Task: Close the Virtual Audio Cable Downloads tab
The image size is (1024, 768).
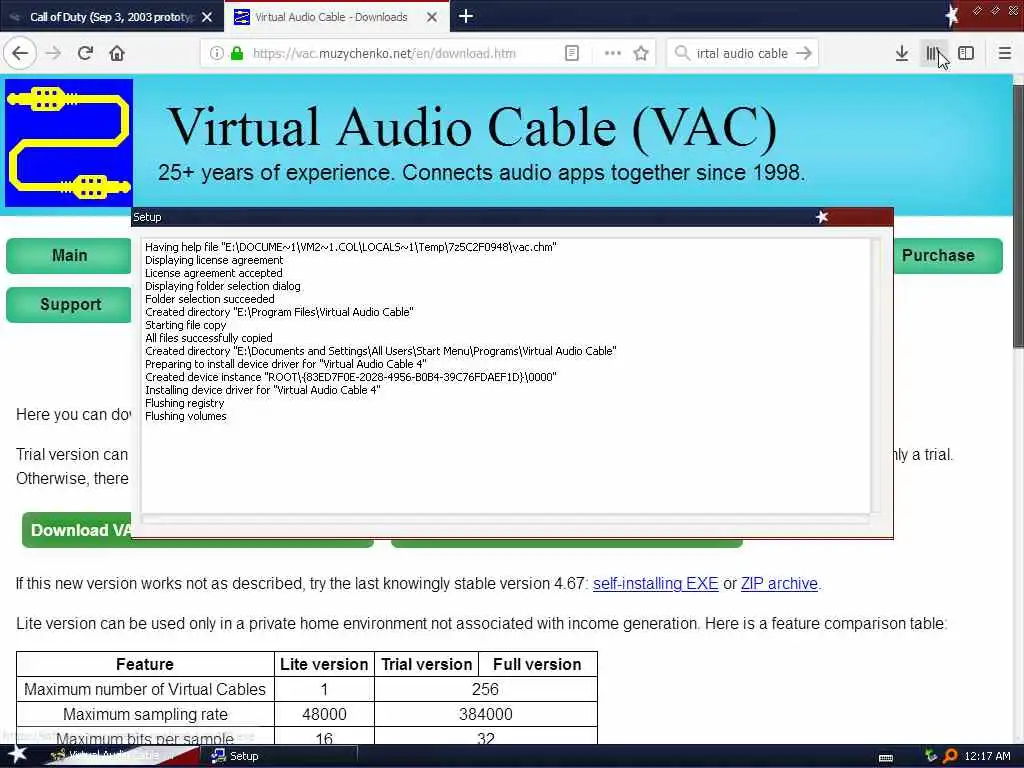Action: pos(432,17)
